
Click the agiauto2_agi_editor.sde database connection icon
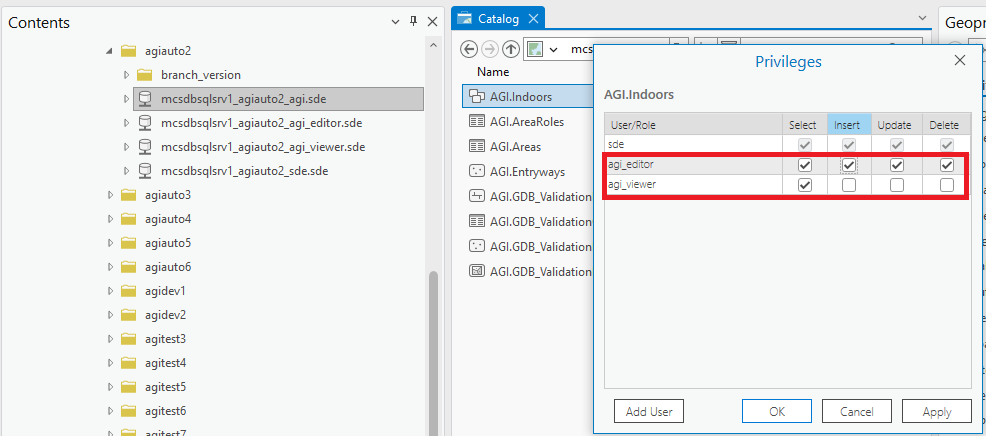point(144,123)
